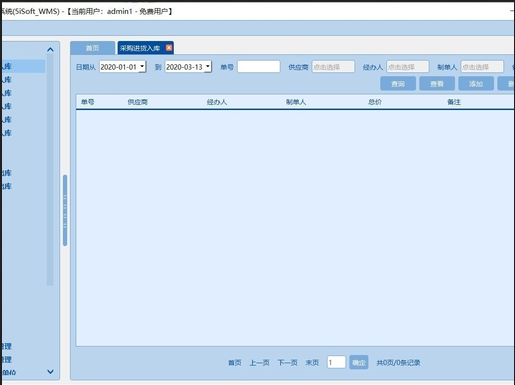Click the sidebar scroll-down chevron

coord(50,371)
